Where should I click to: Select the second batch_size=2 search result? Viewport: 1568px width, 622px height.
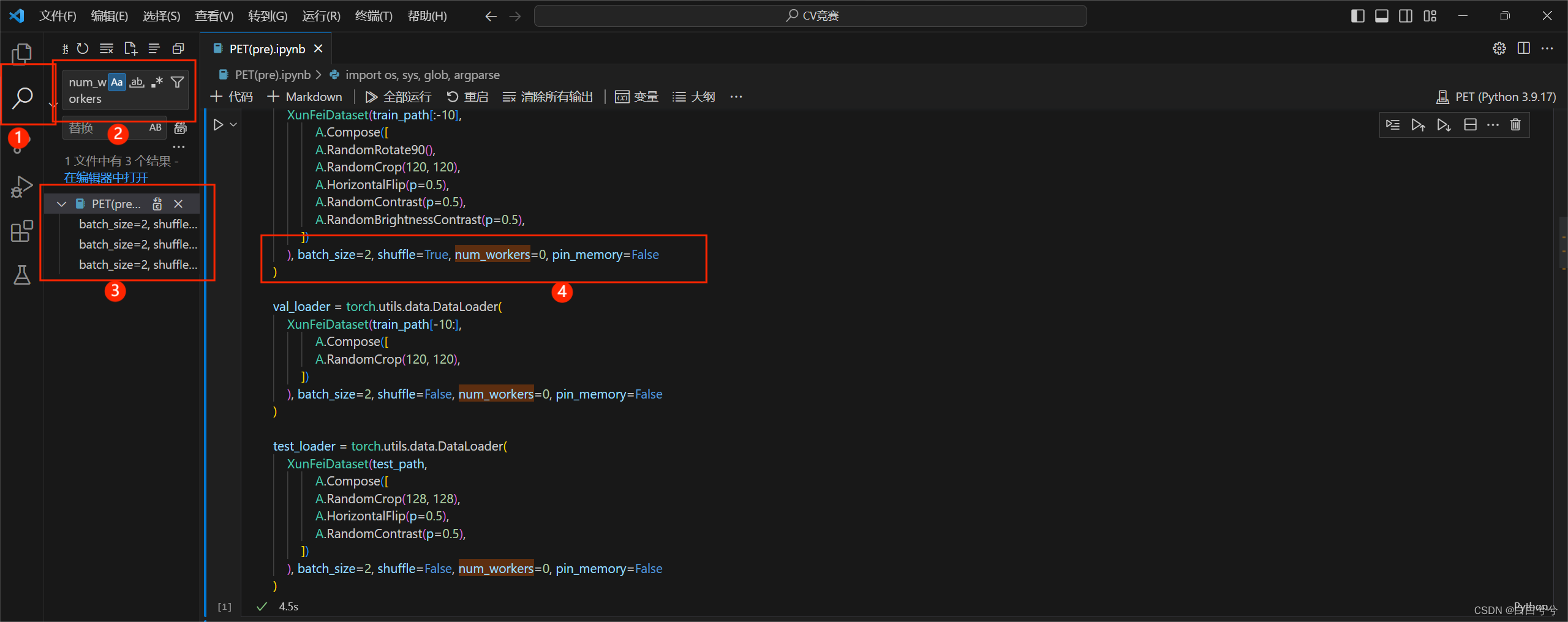click(138, 244)
